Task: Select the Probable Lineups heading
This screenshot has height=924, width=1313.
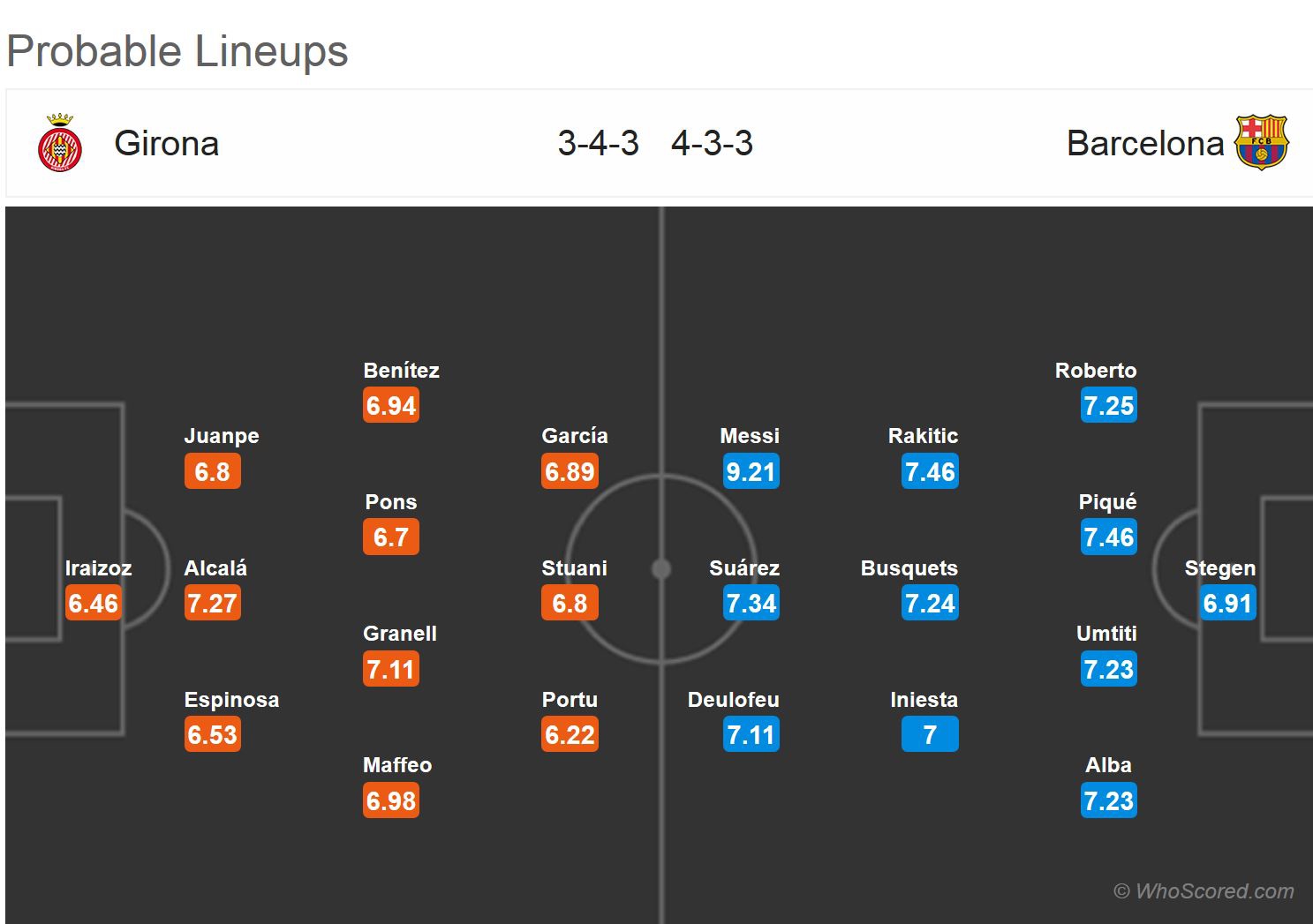Action: pos(177,51)
